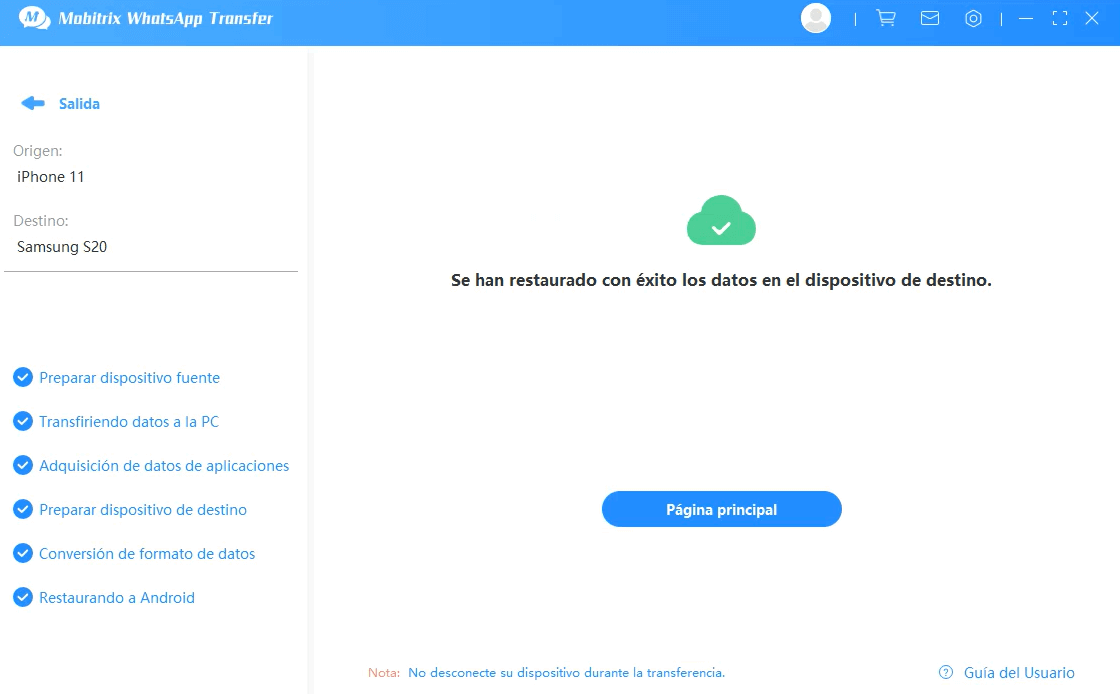The width and height of the screenshot is (1120, 694).
Task: Click the iPhone 11 source device
Action: tap(51, 177)
